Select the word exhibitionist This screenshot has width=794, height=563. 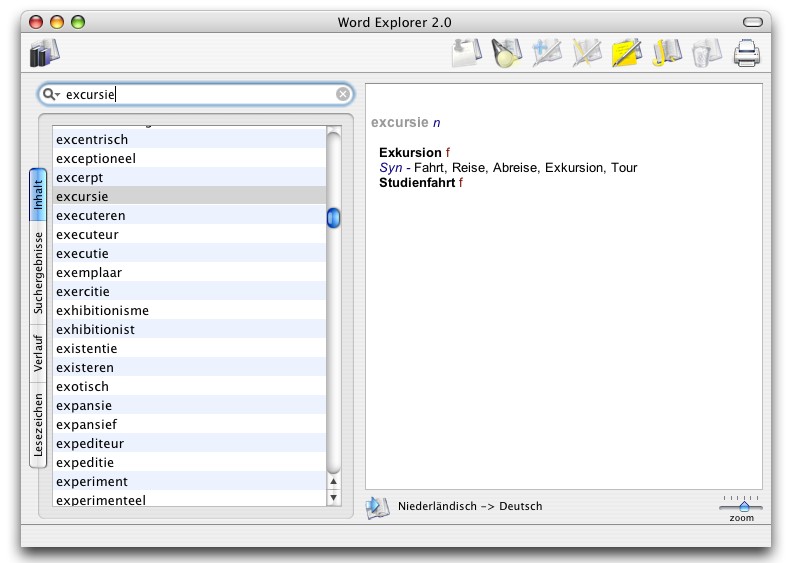point(189,329)
